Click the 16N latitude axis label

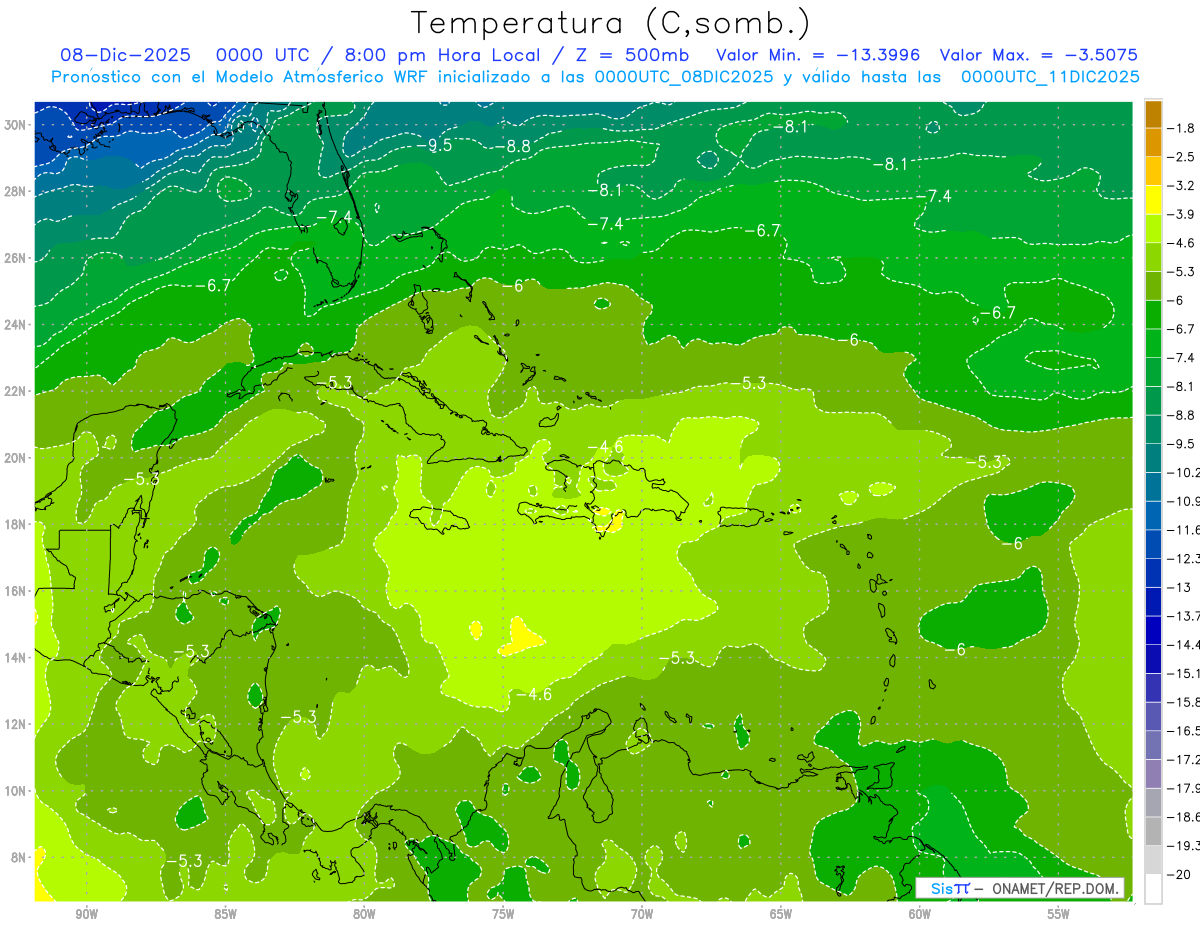click(x=15, y=591)
